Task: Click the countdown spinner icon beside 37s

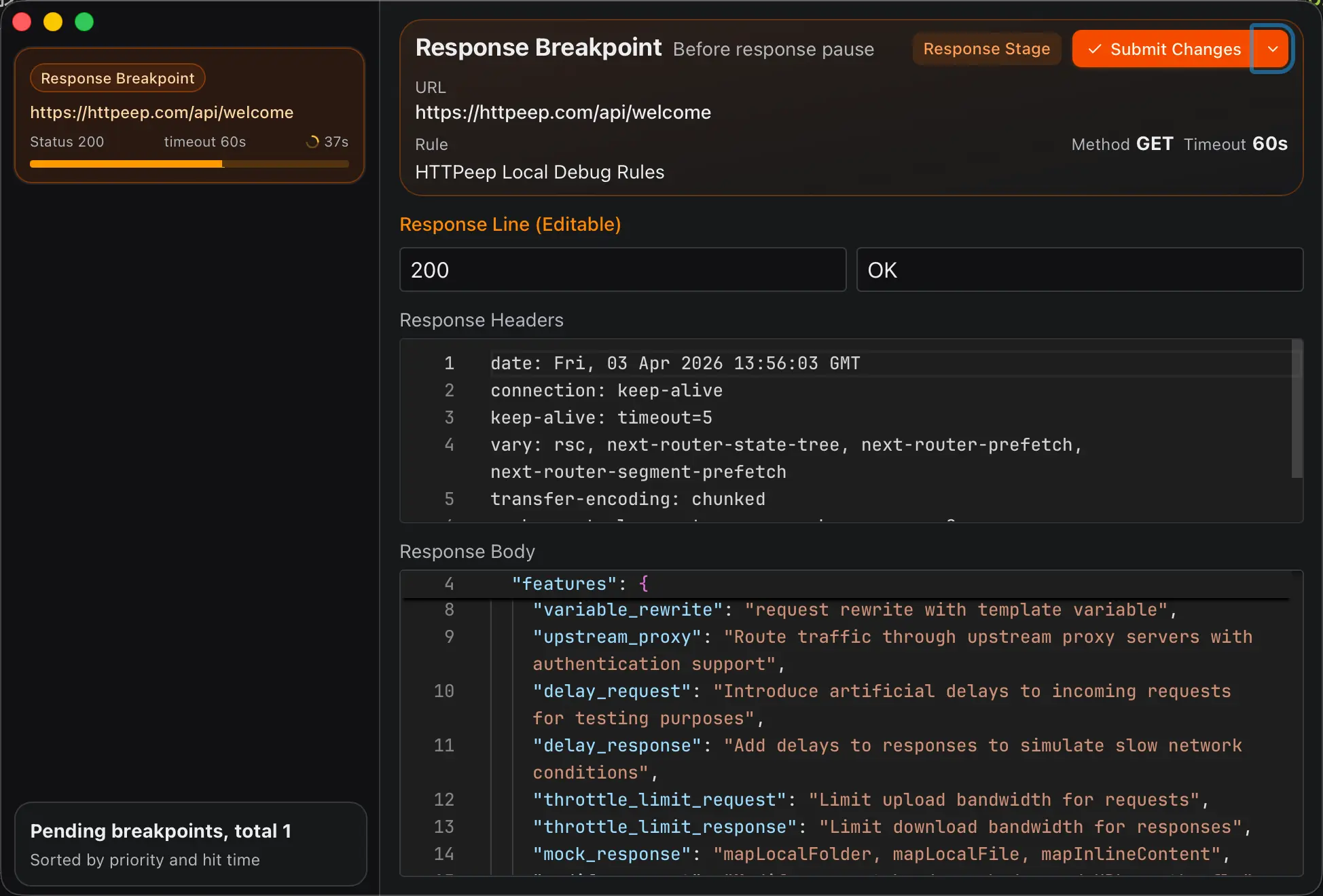Action: 312,141
